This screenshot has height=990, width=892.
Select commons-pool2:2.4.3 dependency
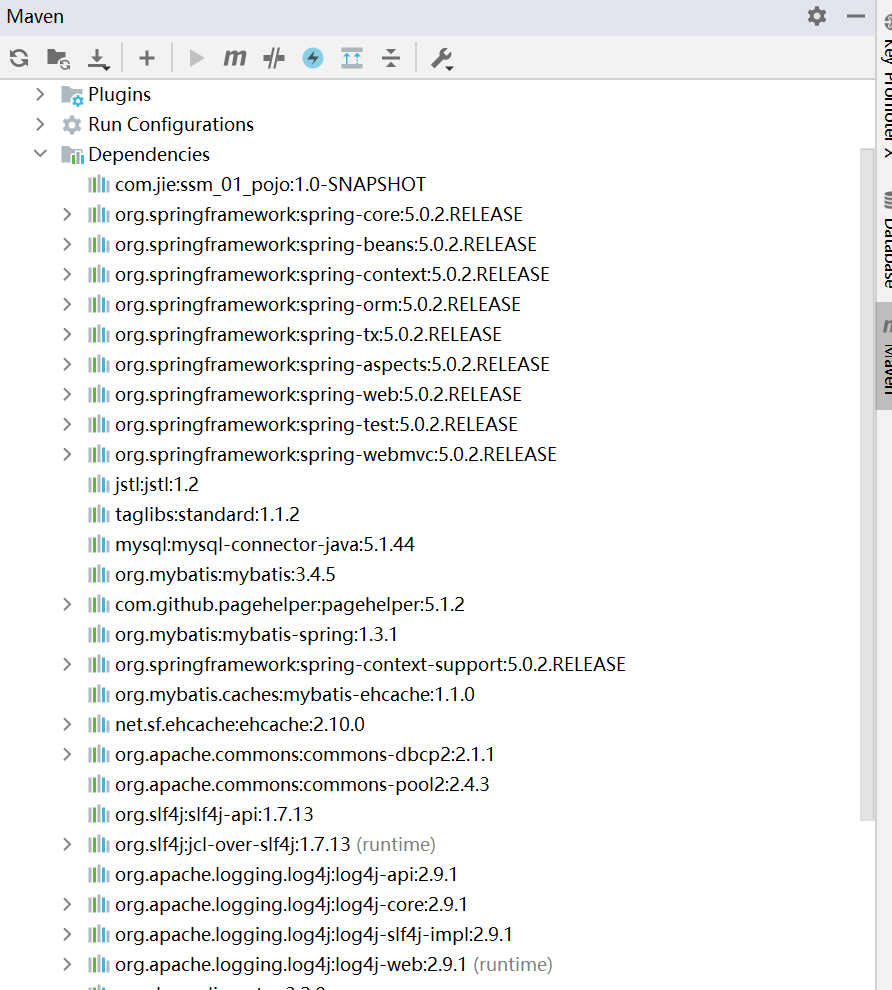pyautogui.click(x=302, y=785)
